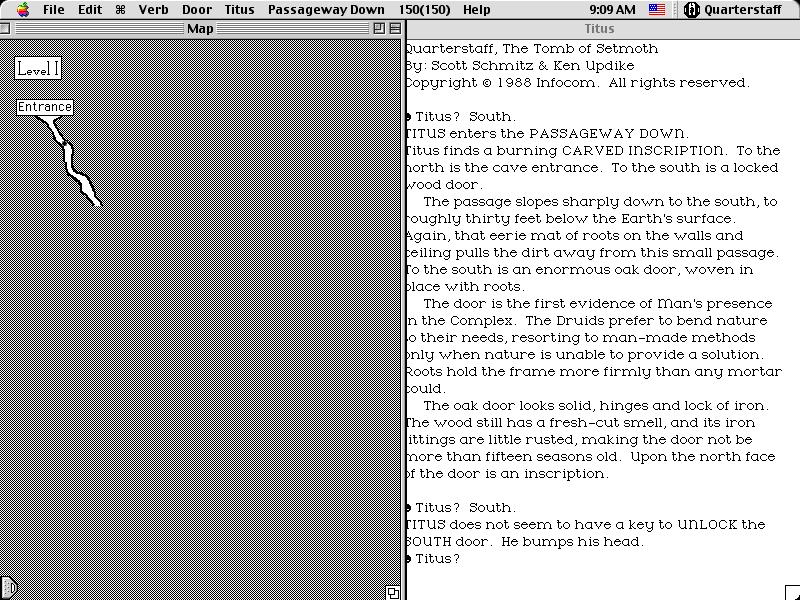Click the 9:09 AM menu bar clock
Image resolution: width=800 pixels, height=600 pixels.
612,9
